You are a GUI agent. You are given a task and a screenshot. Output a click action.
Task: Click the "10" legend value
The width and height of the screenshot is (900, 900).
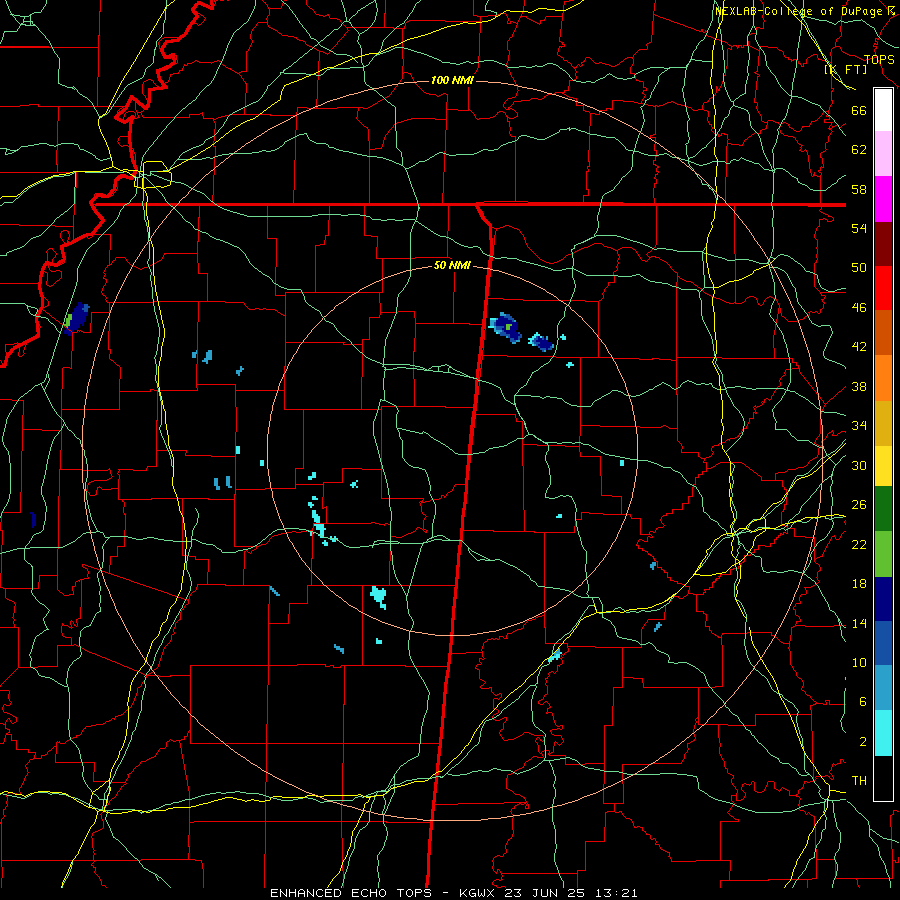click(x=859, y=662)
